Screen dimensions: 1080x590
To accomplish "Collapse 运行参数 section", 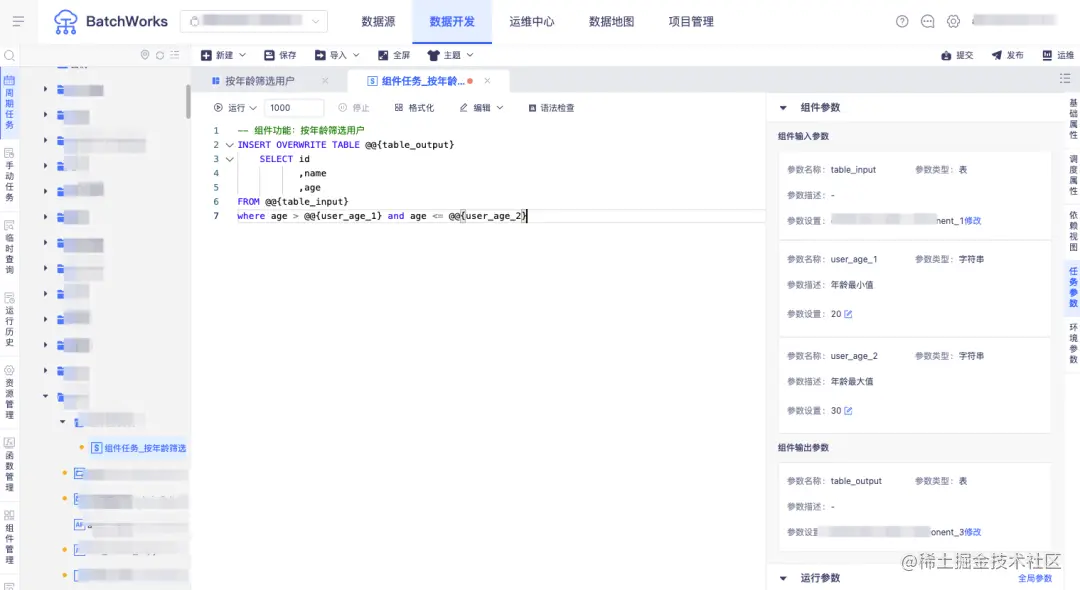I will click(783, 578).
